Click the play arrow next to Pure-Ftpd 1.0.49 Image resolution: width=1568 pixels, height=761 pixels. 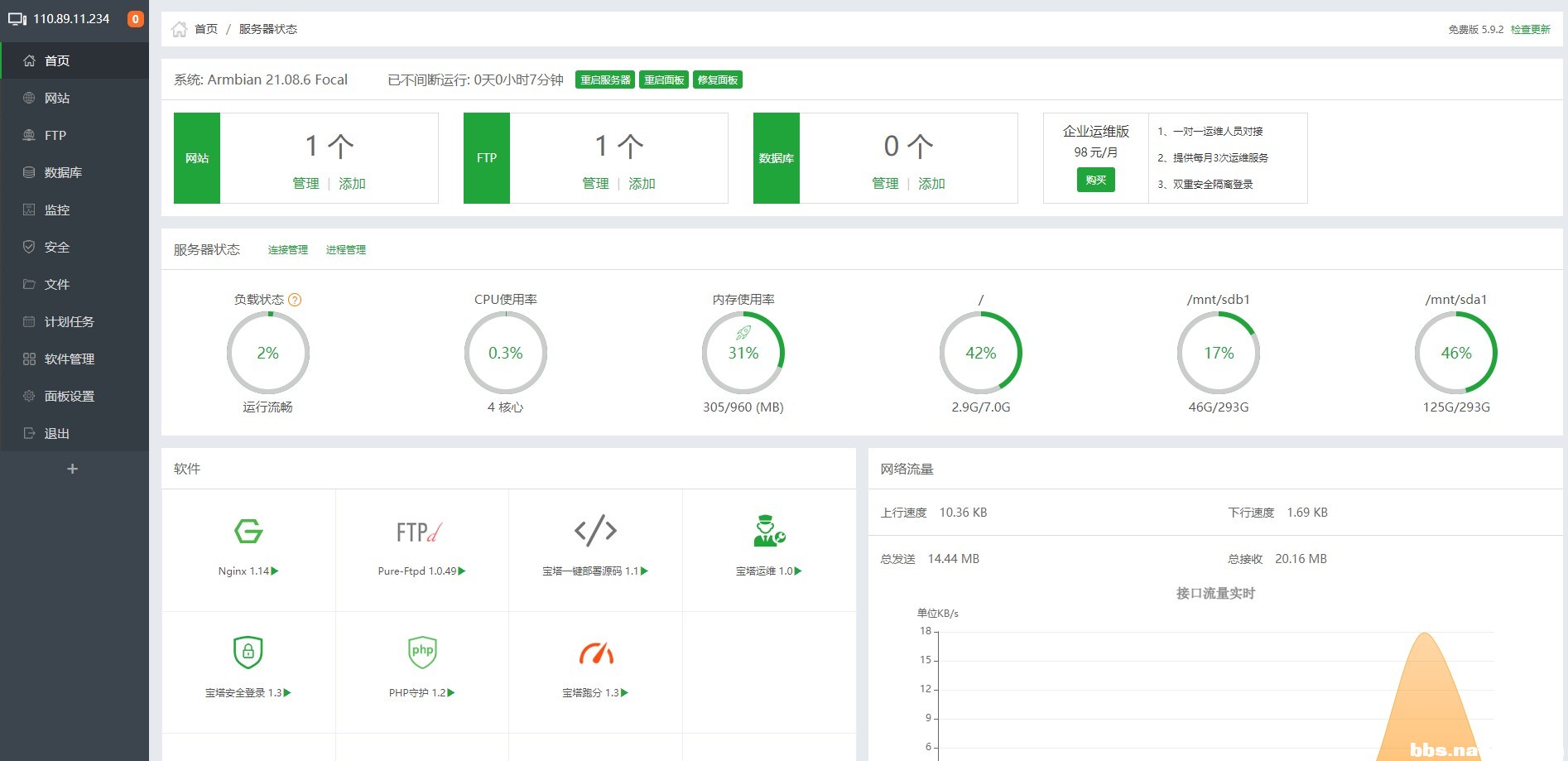pyautogui.click(x=462, y=571)
